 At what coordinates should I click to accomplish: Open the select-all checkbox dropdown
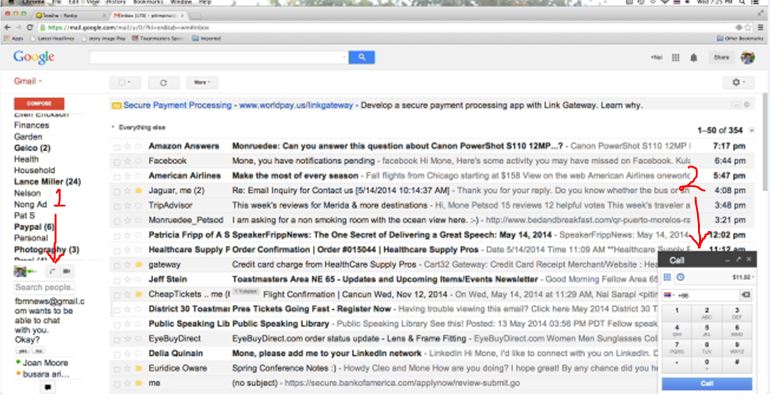pos(125,83)
